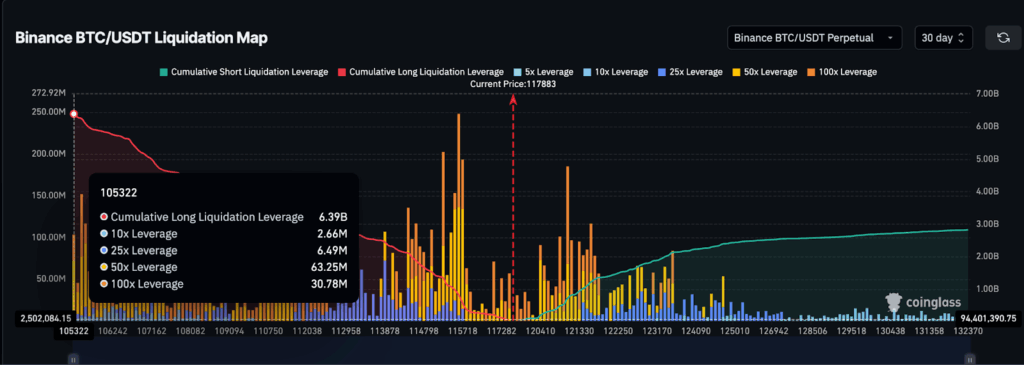This screenshot has width=1024, height=365.
Task: Toggle the 5x Leverage legend item
Action: point(543,72)
